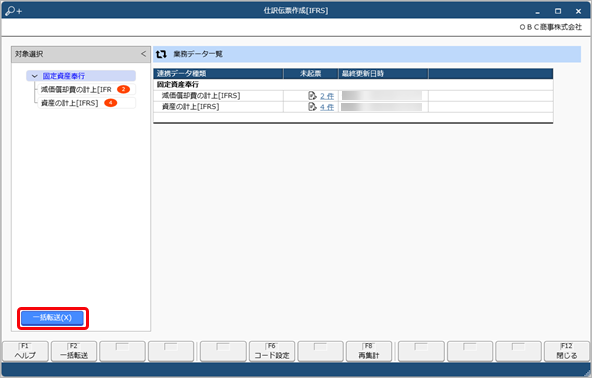Click the 最終更新日時 column header

coord(383,74)
